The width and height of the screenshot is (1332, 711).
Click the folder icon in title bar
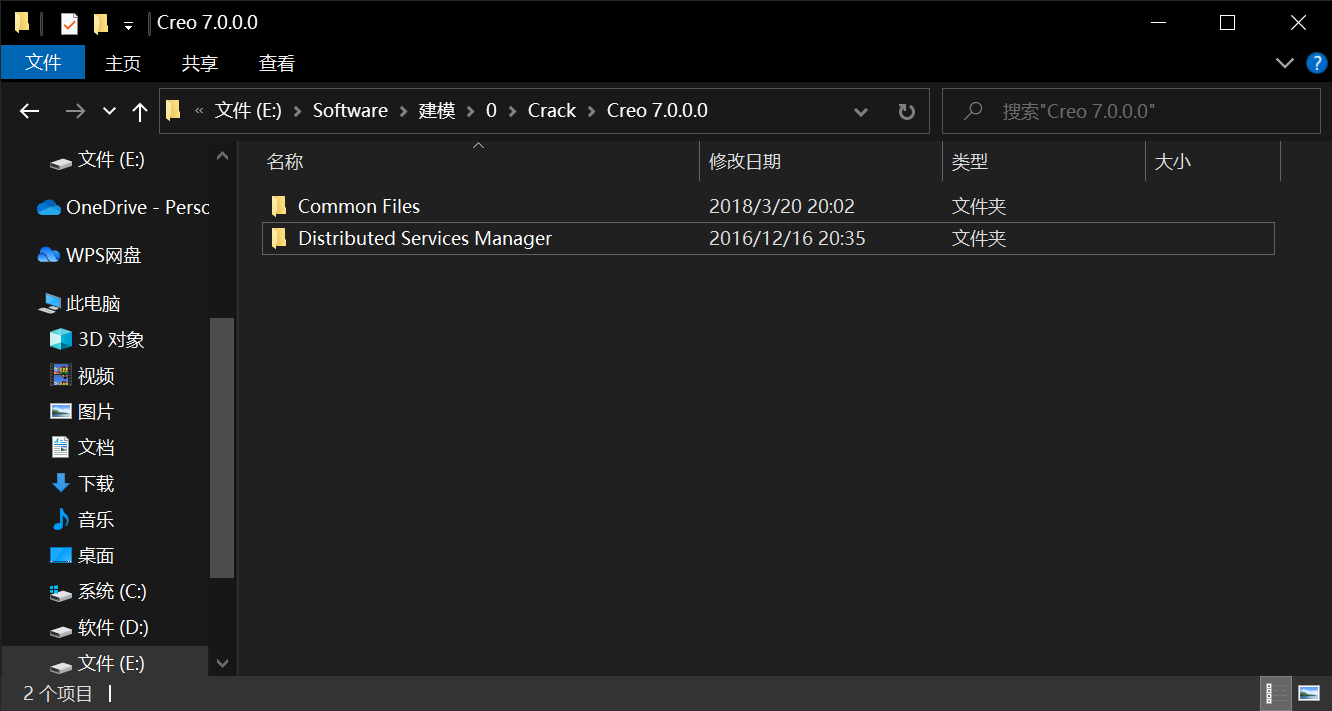pyautogui.click(x=21, y=22)
